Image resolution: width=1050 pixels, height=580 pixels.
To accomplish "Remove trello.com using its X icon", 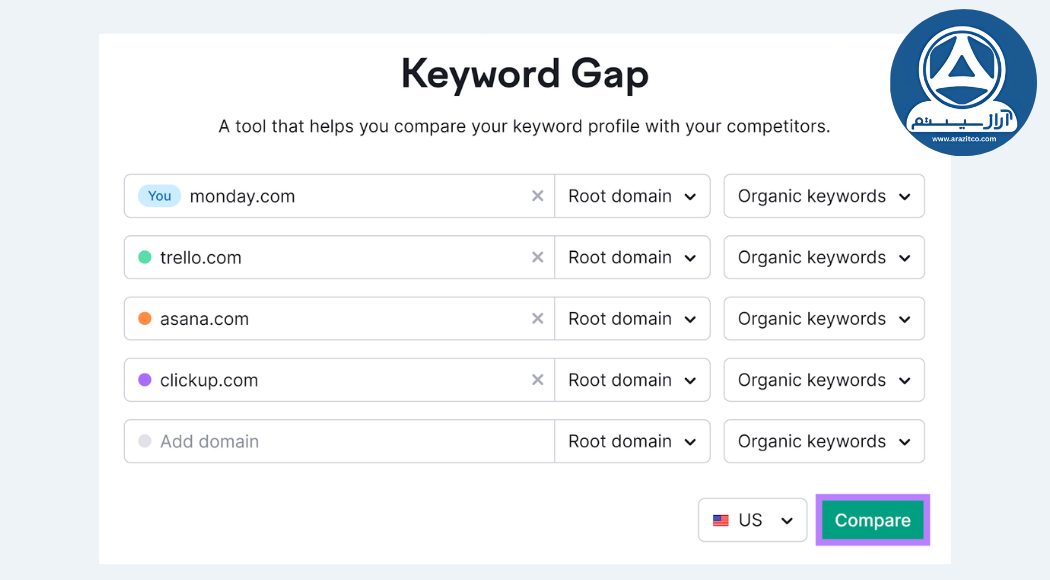I will click(537, 257).
